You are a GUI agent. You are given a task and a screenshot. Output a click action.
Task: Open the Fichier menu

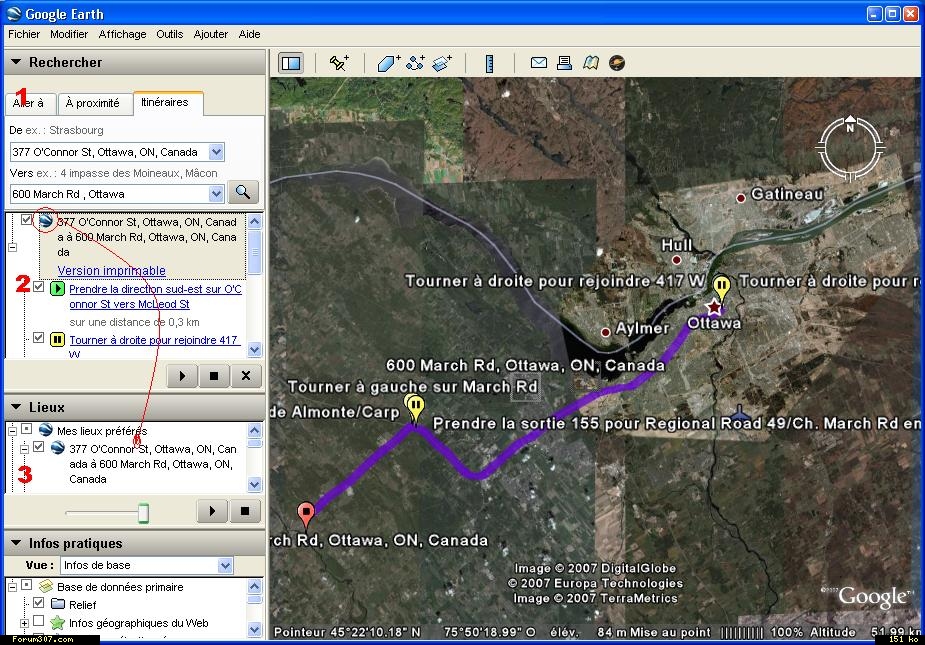click(x=24, y=34)
